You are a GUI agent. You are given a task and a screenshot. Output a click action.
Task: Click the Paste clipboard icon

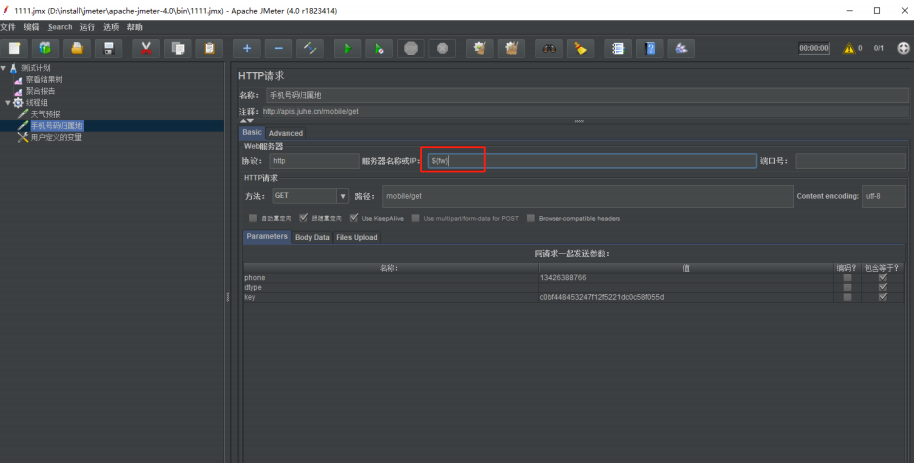209,48
